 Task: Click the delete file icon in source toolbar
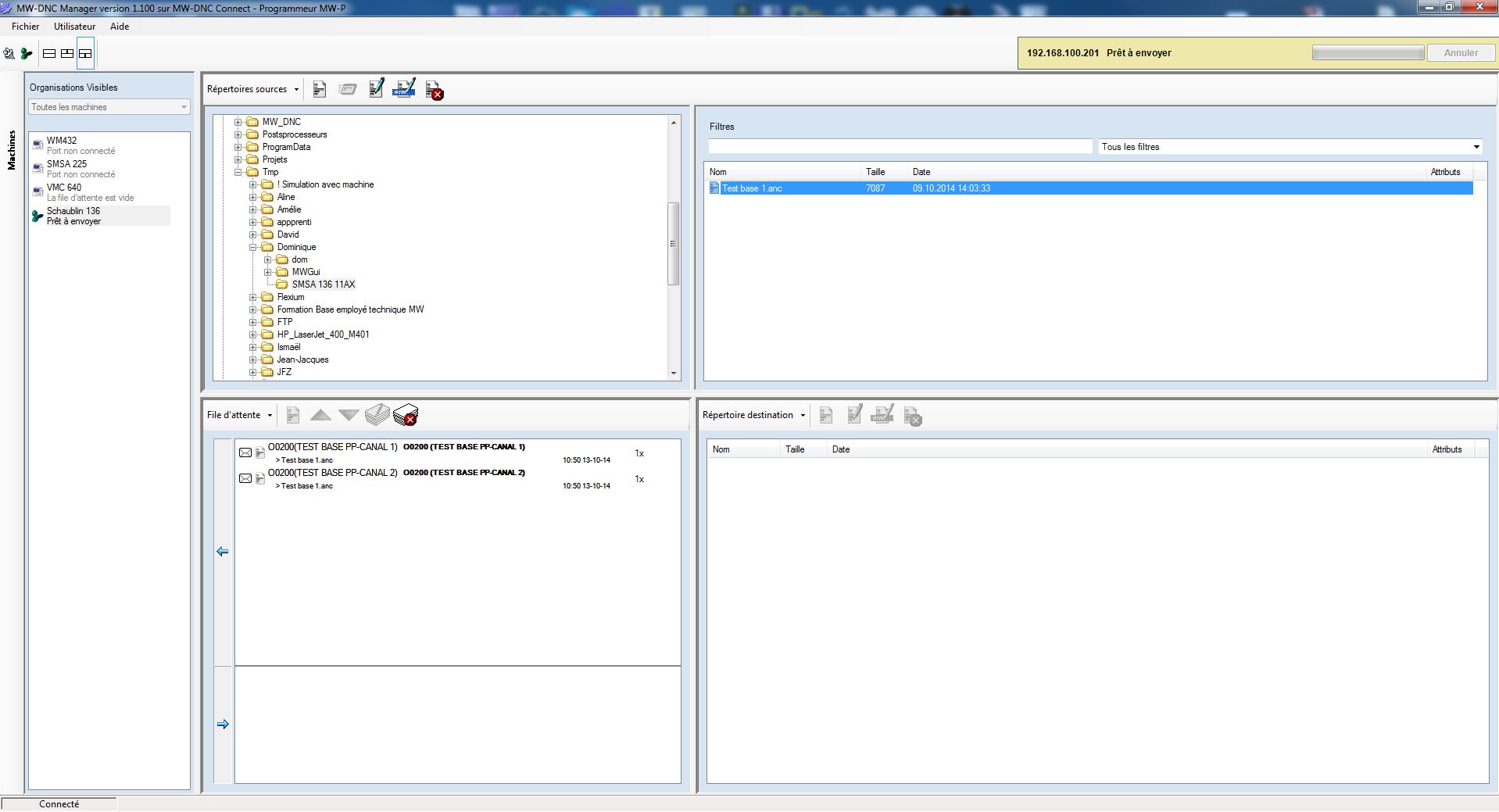point(434,90)
